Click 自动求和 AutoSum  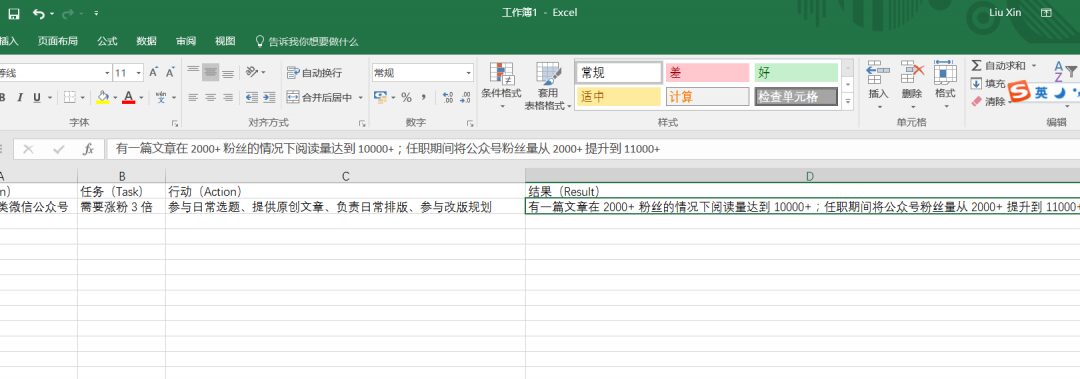pyautogui.click(x=998, y=65)
